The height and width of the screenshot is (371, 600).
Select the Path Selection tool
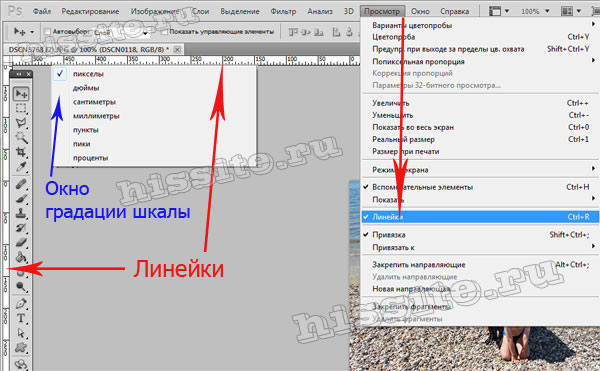click(21, 333)
